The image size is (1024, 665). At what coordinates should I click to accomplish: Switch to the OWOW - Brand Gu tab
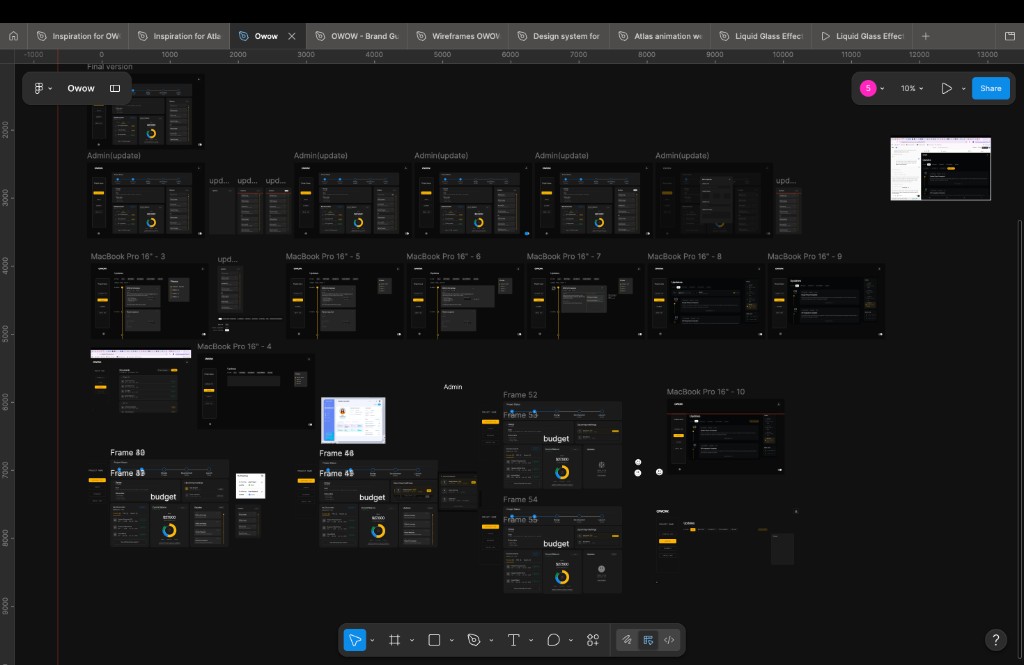357,36
